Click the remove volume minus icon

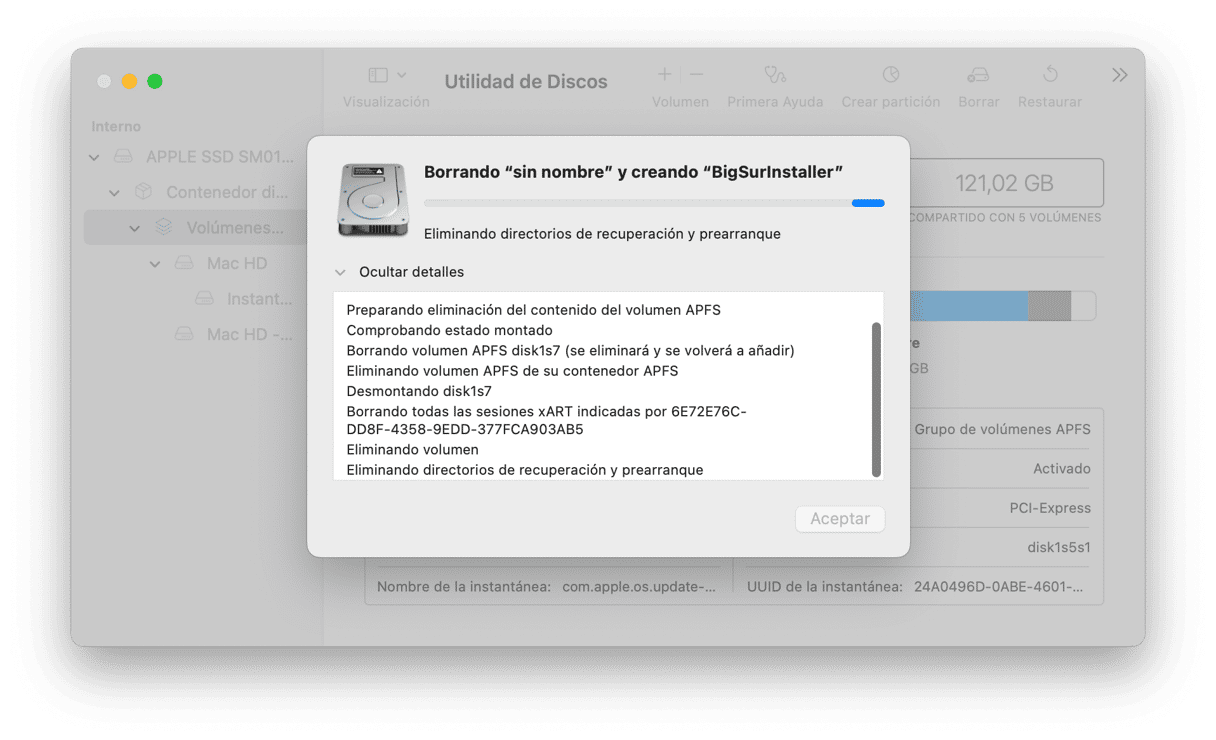[x=697, y=76]
